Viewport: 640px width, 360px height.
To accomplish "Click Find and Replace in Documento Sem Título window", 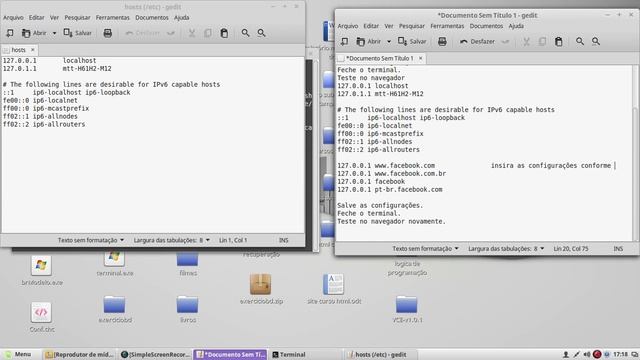I will pyautogui.click(x=596, y=41).
